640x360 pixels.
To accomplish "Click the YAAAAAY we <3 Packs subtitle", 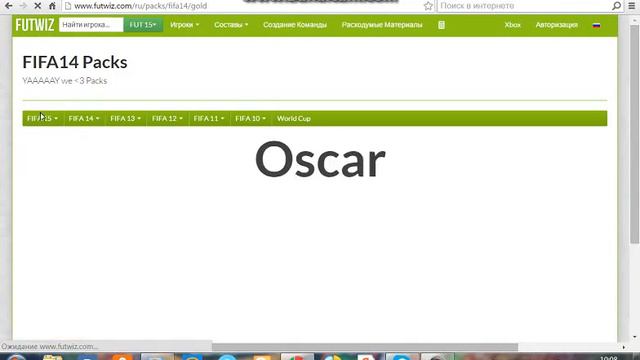I will click(x=64, y=81).
